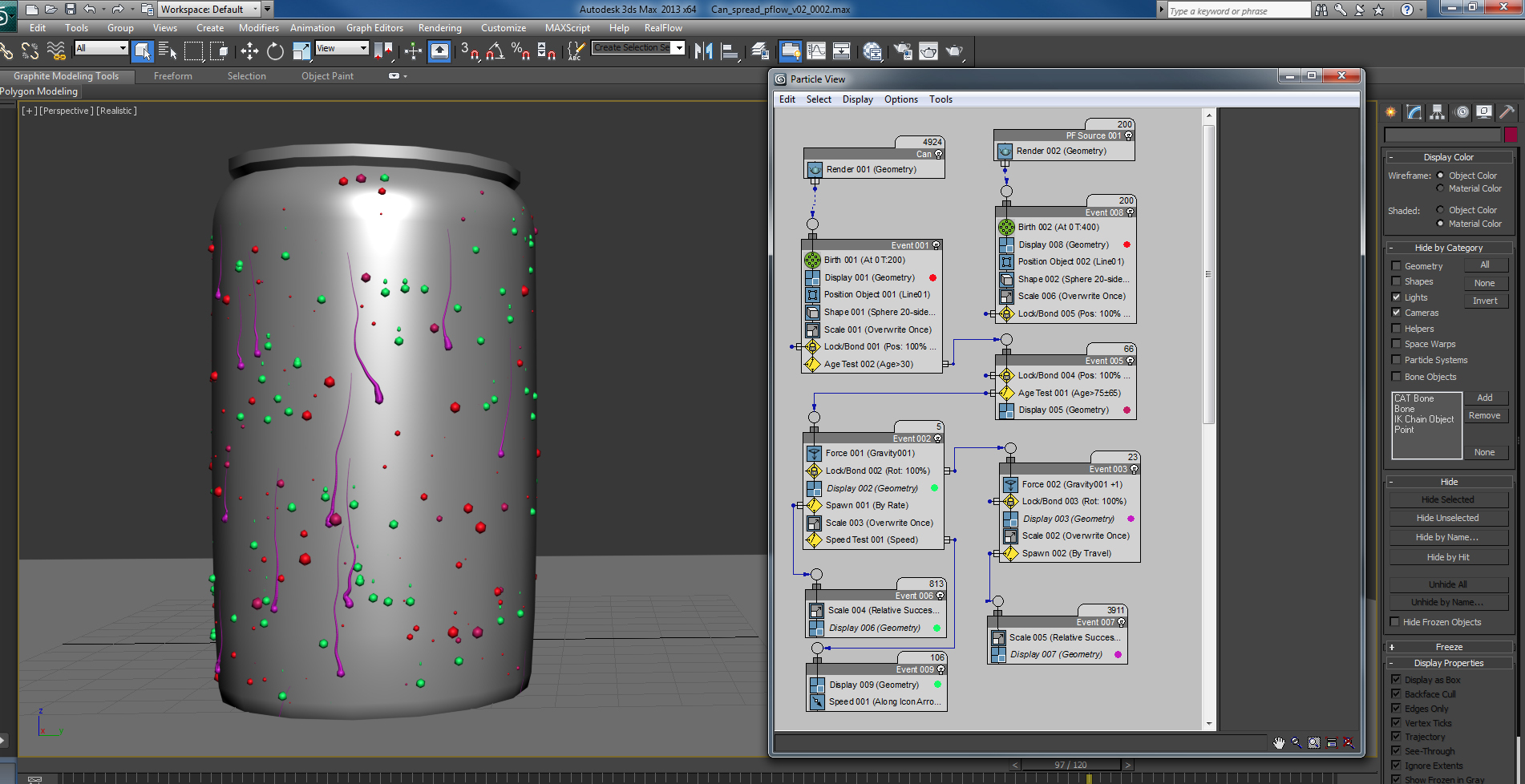Open Particle View Options menu
1525x784 pixels.
pyautogui.click(x=901, y=99)
